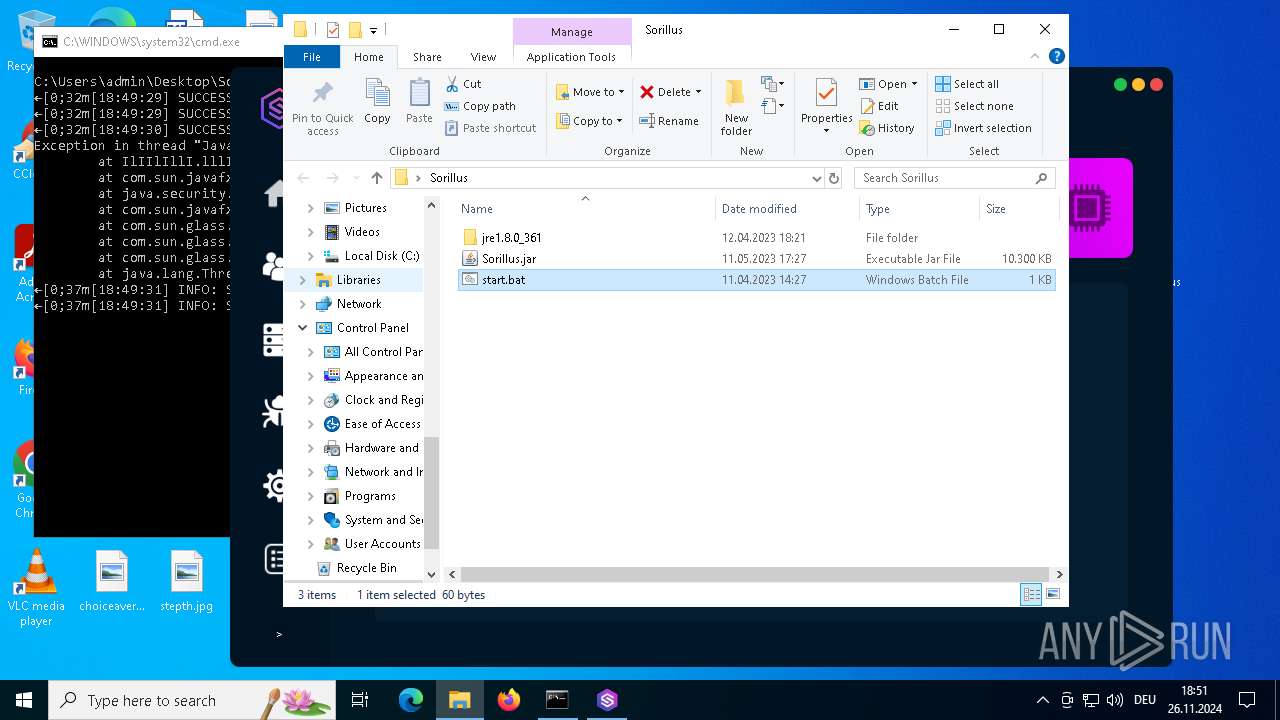The width and height of the screenshot is (1280, 720).
Task: Expand the Local Disk (C:) node
Action: click(311, 256)
